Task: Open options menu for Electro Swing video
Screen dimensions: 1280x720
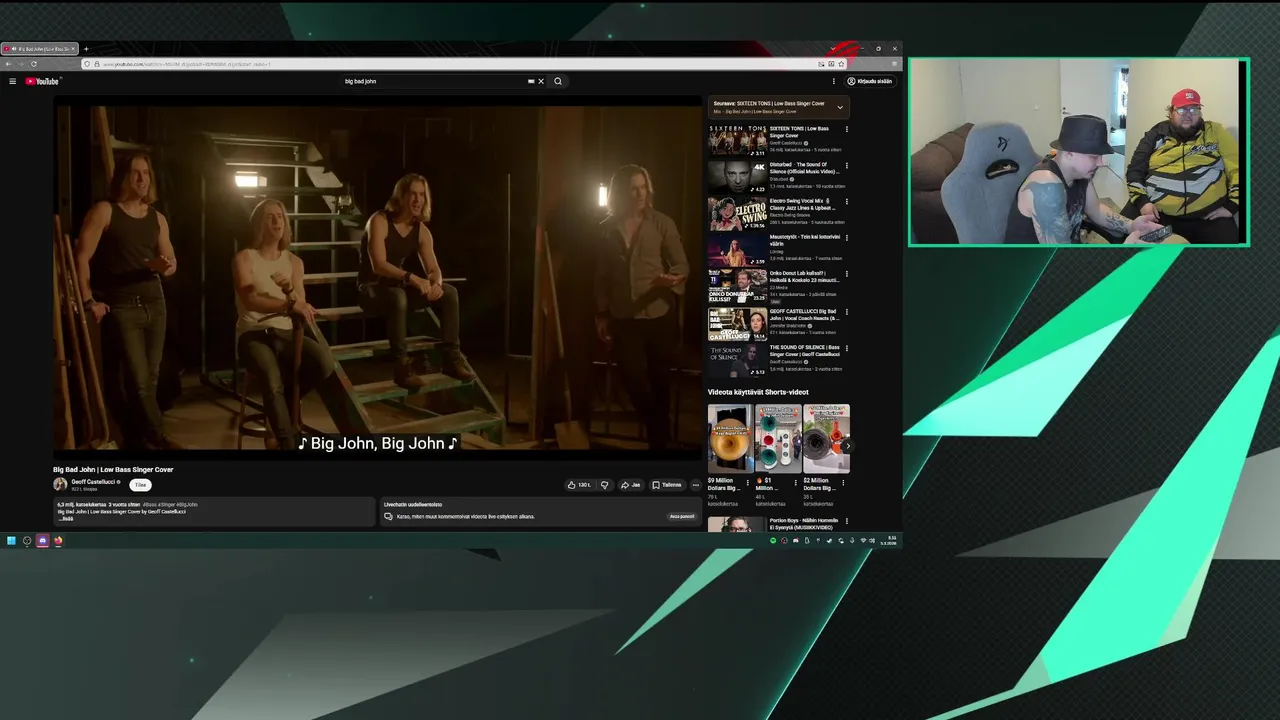Action: (x=847, y=201)
